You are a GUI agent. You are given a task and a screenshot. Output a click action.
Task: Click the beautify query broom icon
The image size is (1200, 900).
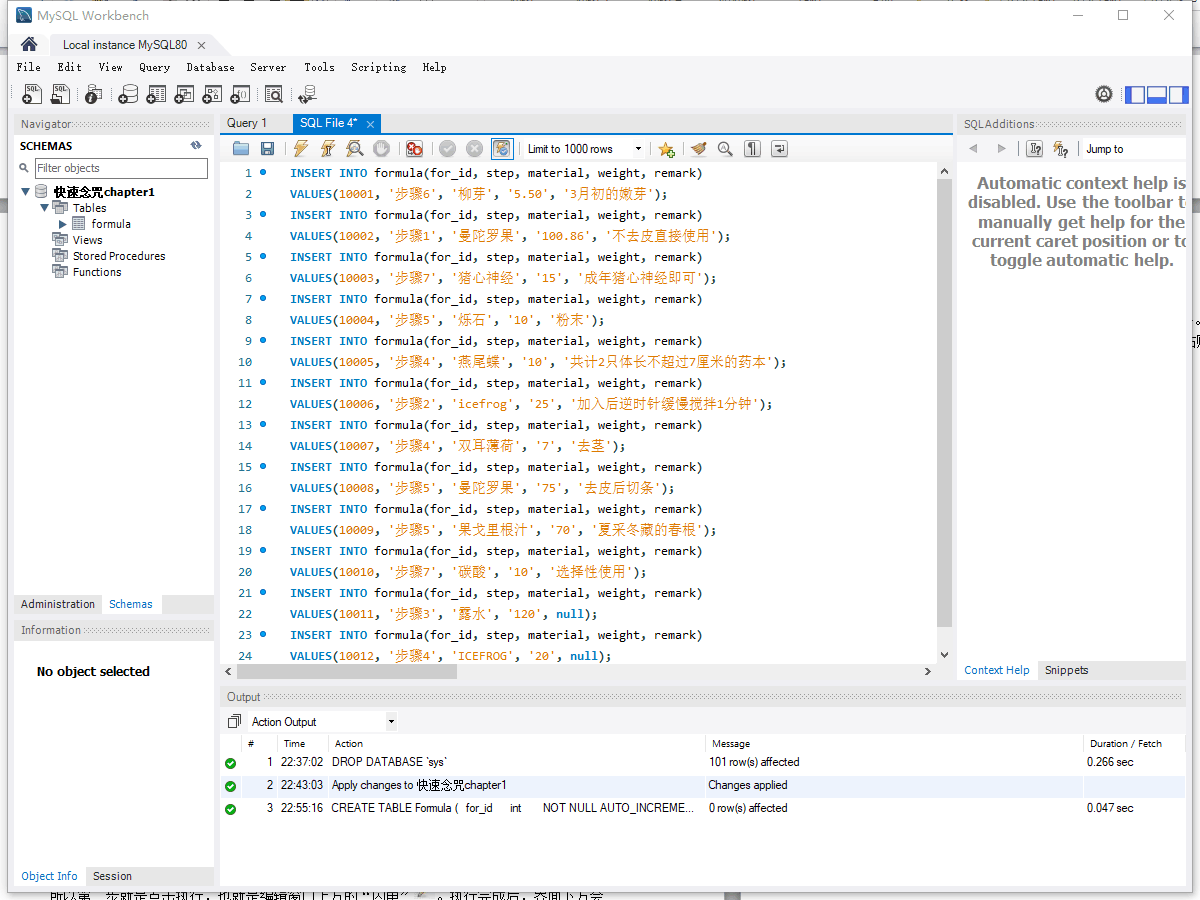698,149
